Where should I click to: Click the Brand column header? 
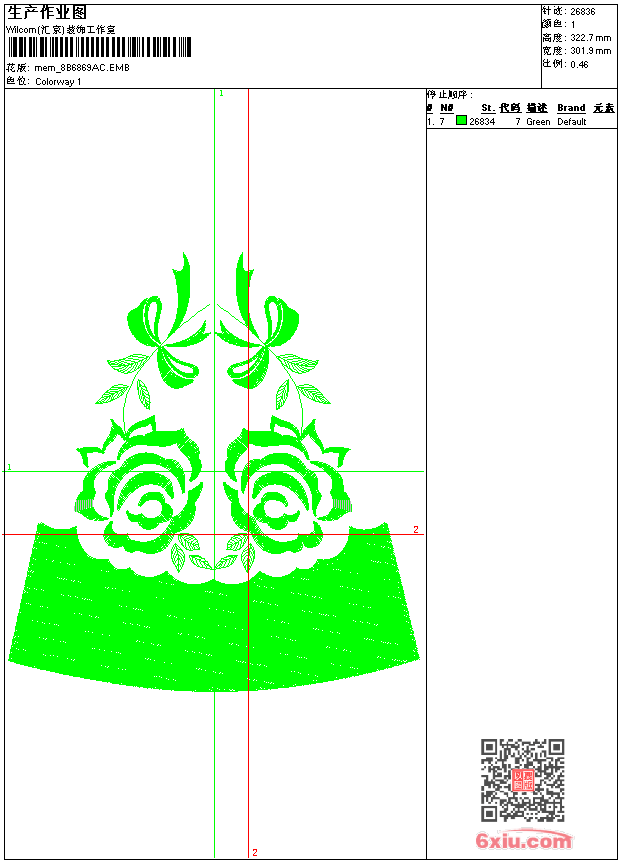[571, 108]
